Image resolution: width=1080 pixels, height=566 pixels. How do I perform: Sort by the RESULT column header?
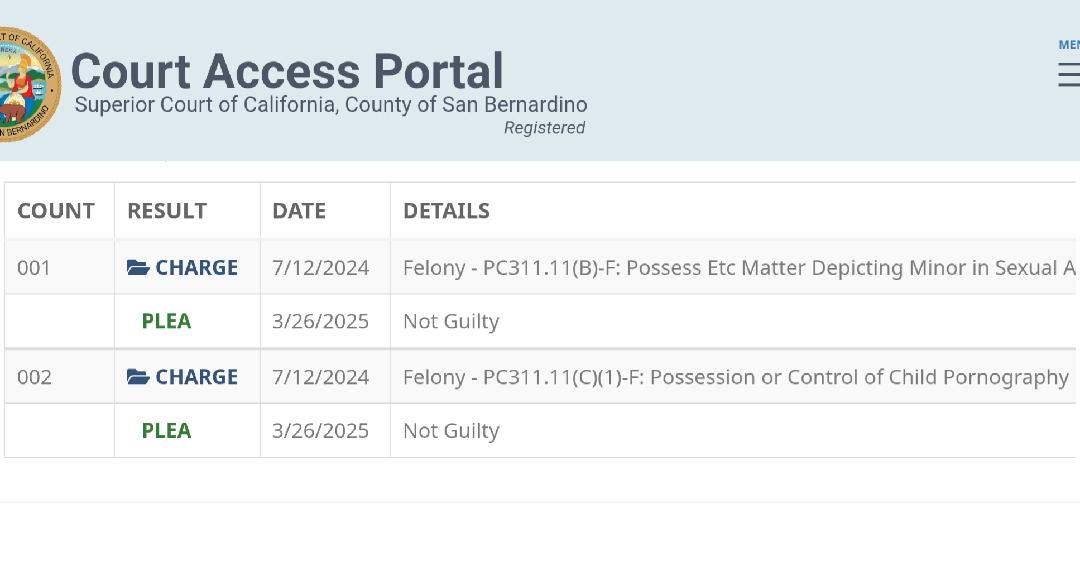tap(167, 211)
